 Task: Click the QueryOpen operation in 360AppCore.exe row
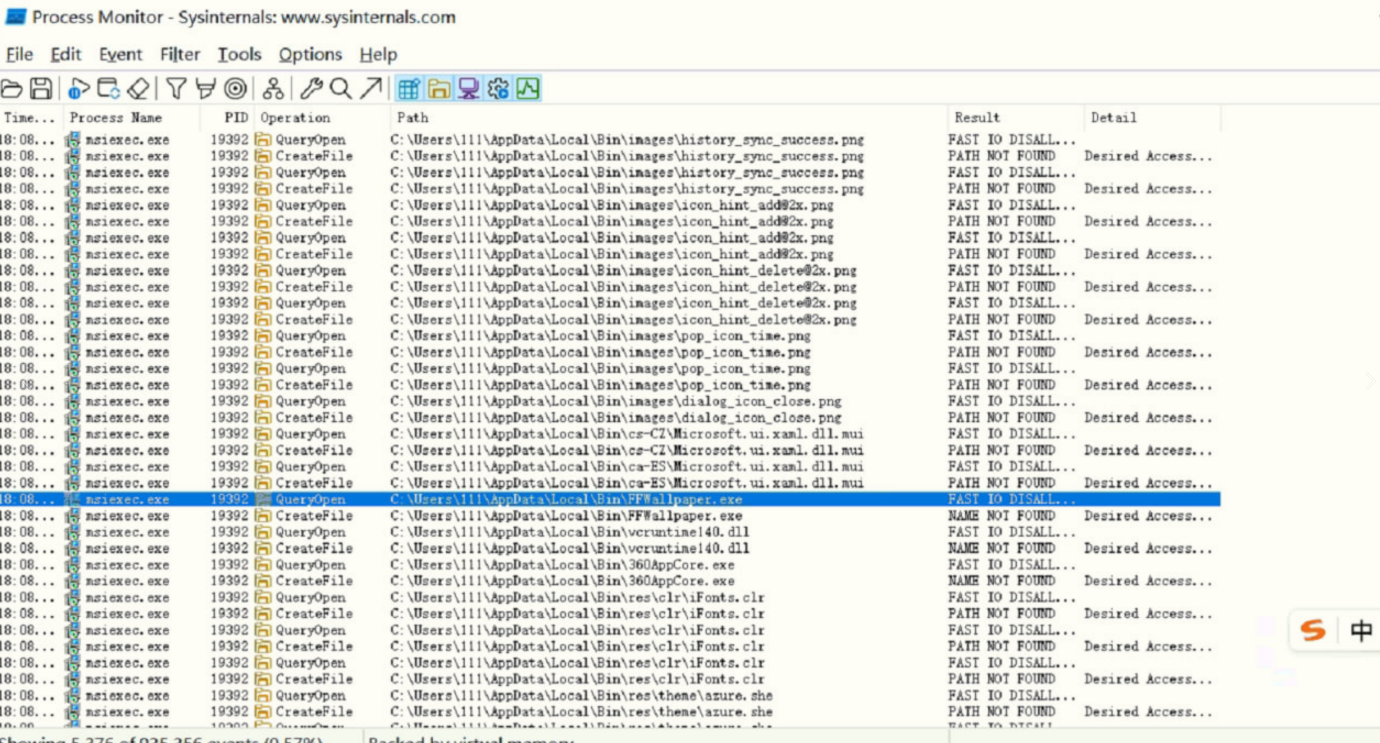(310, 565)
